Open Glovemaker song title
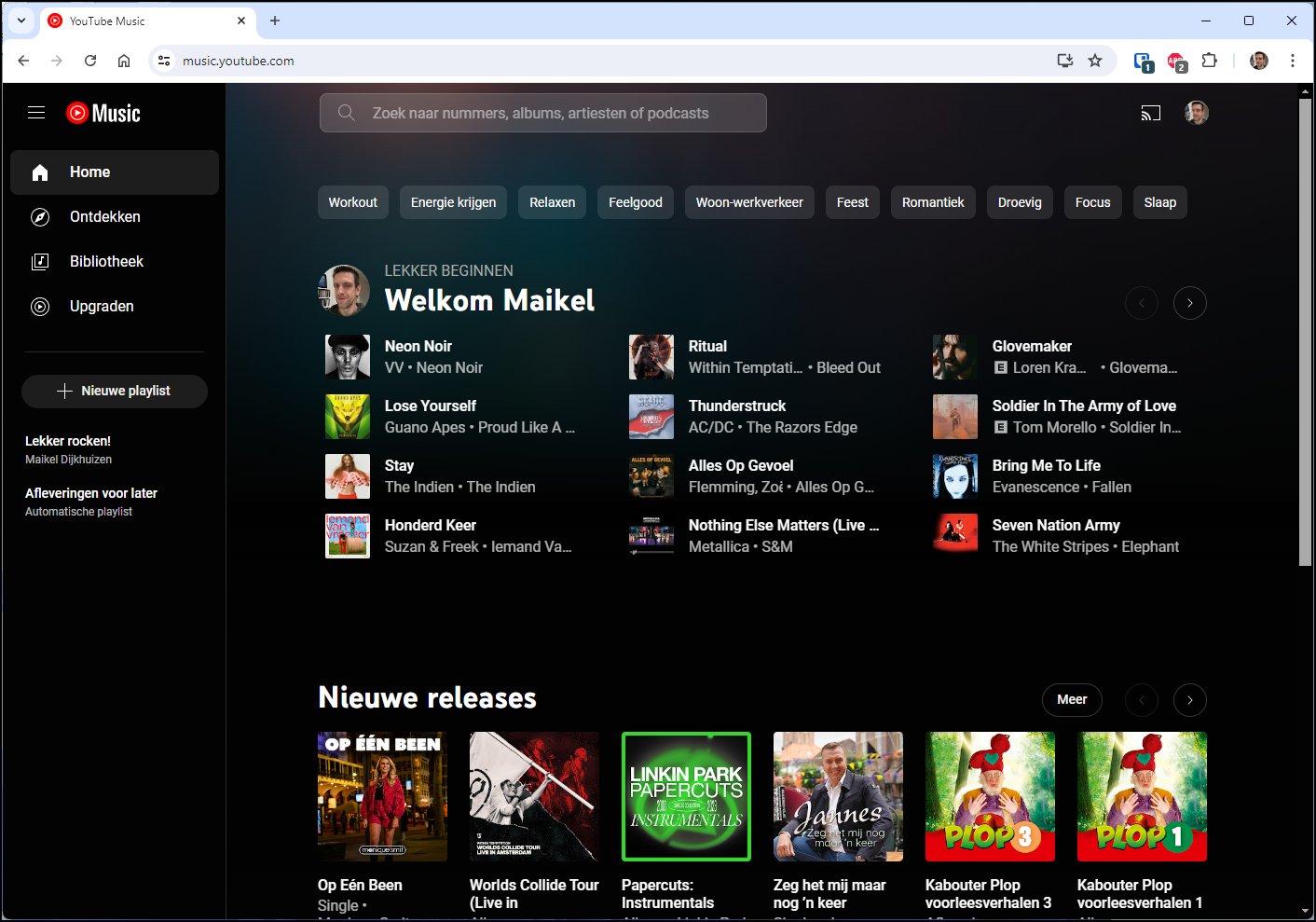The image size is (1316, 922). (x=1032, y=347)
